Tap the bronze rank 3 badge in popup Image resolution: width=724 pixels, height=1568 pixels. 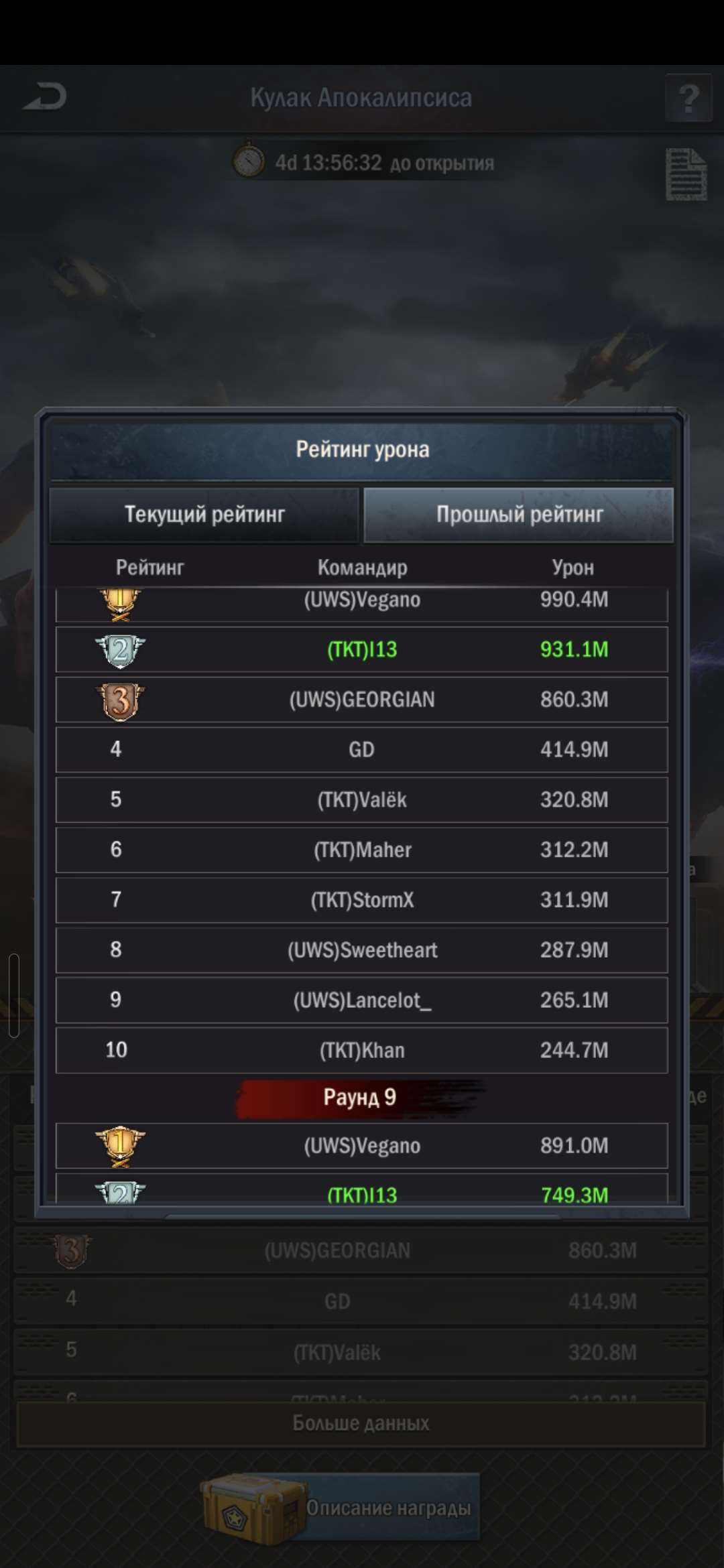(x=120, y=700)
